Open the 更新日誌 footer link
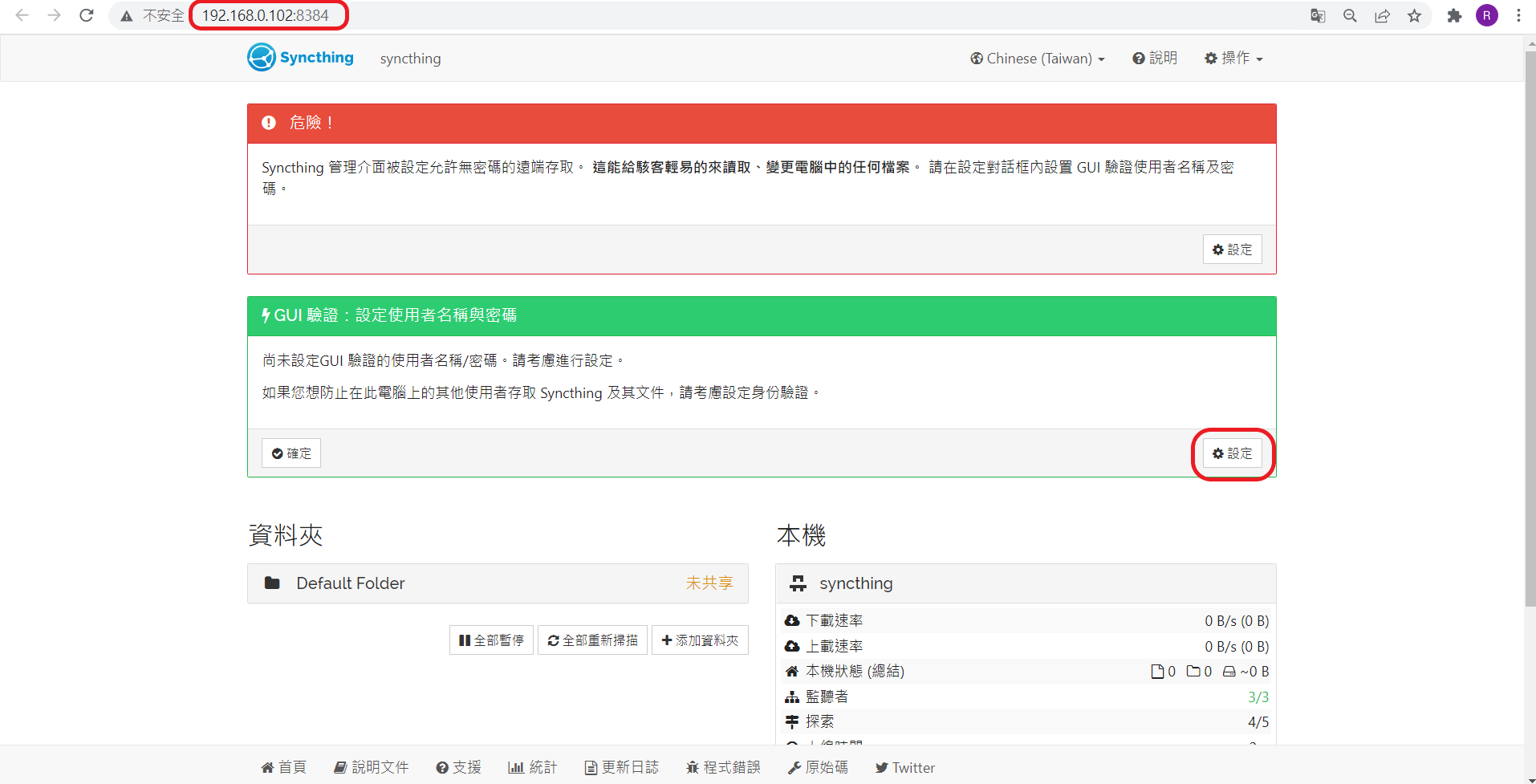The height and width of the screenshot is (784, 1536). (x=622, y=767)
